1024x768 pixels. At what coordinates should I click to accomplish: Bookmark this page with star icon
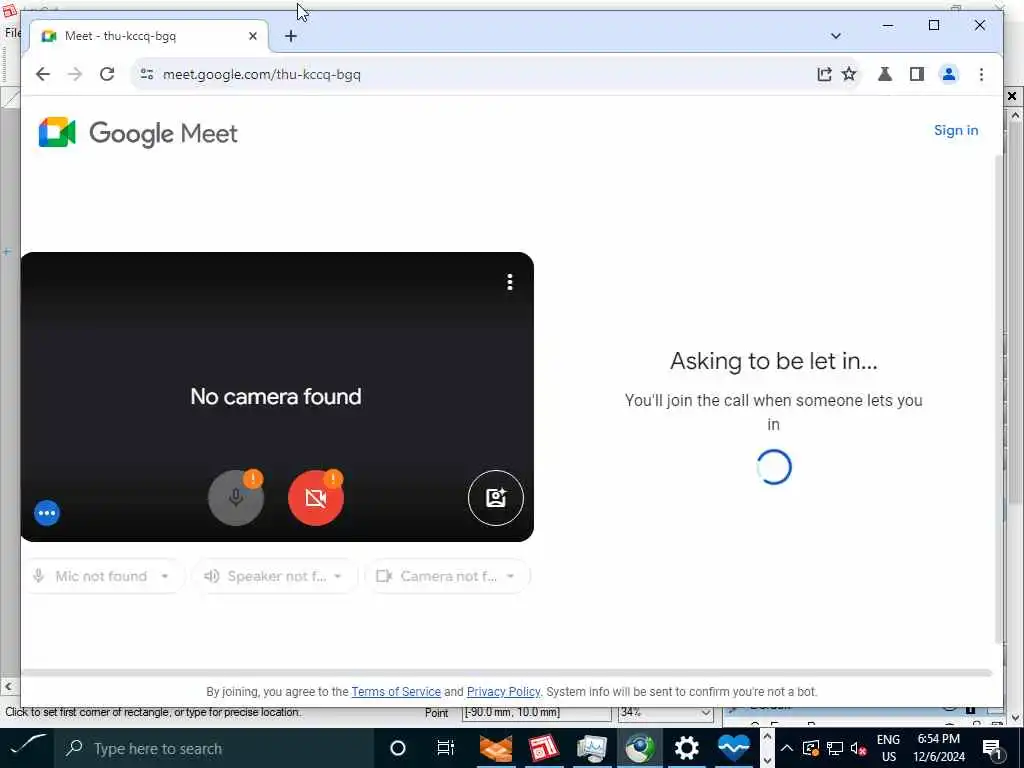[x=849, y=74]
